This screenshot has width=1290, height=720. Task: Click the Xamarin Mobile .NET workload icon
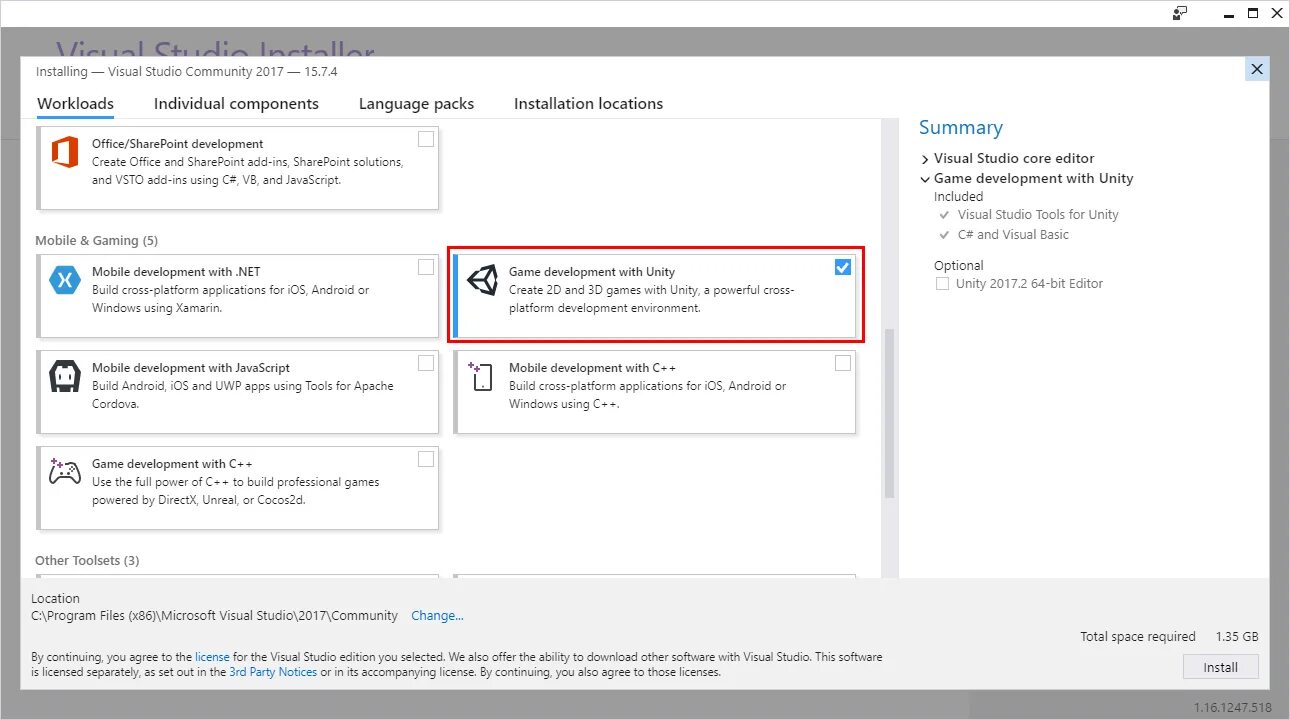[x=65, y=281]
